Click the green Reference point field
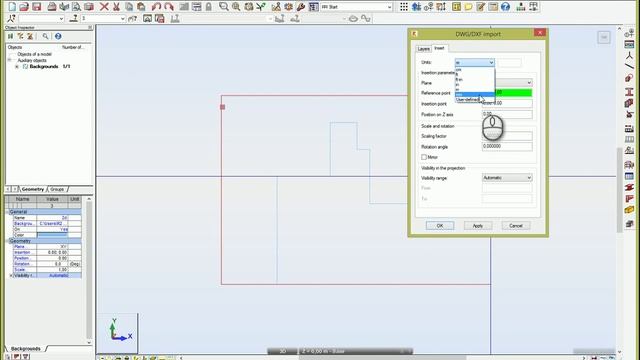The height and width of the screenshot is (360, 640). pyautogui.click(x=513, y=93)
